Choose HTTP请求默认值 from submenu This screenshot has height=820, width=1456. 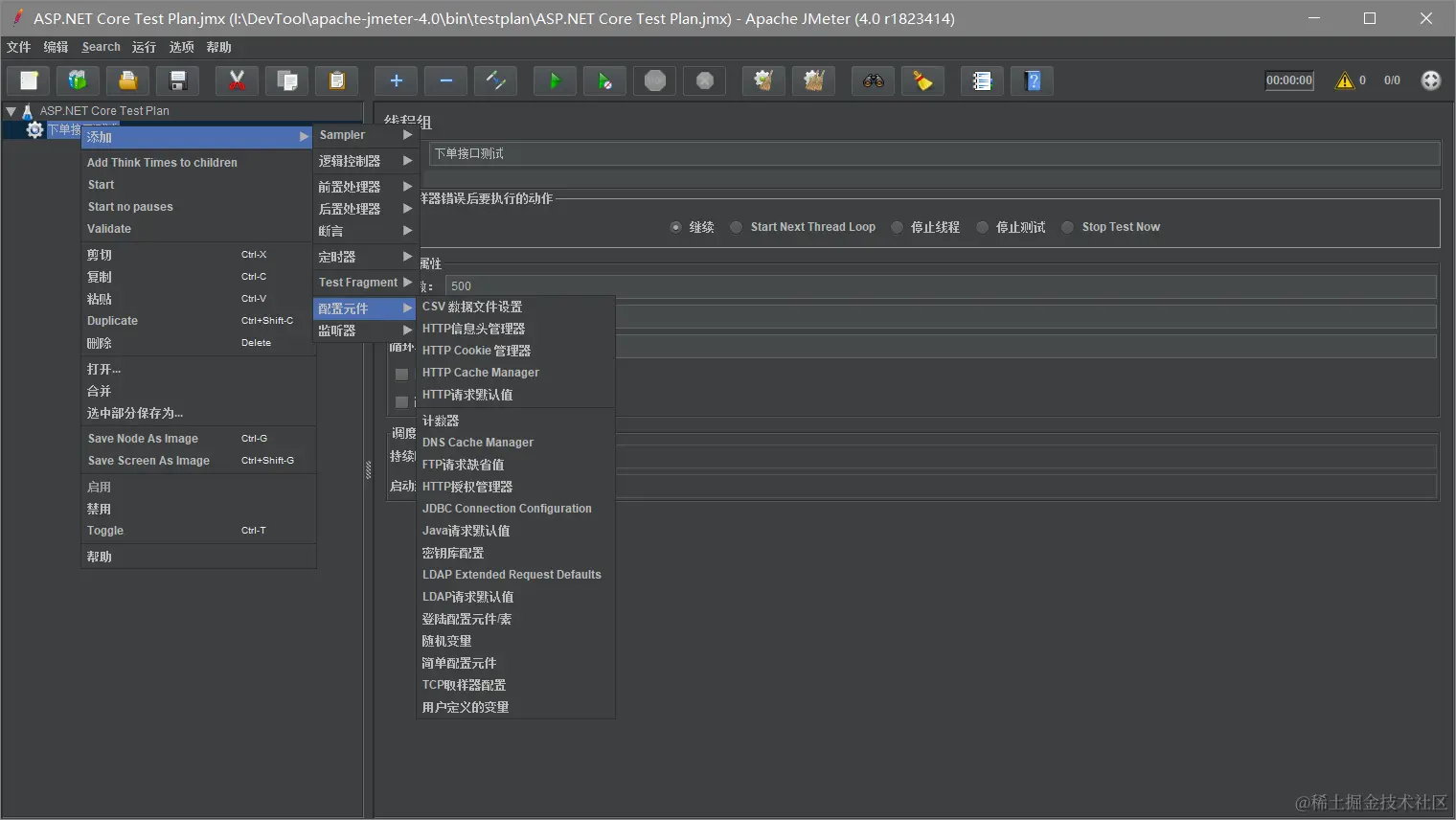click(x=515, y=395)
